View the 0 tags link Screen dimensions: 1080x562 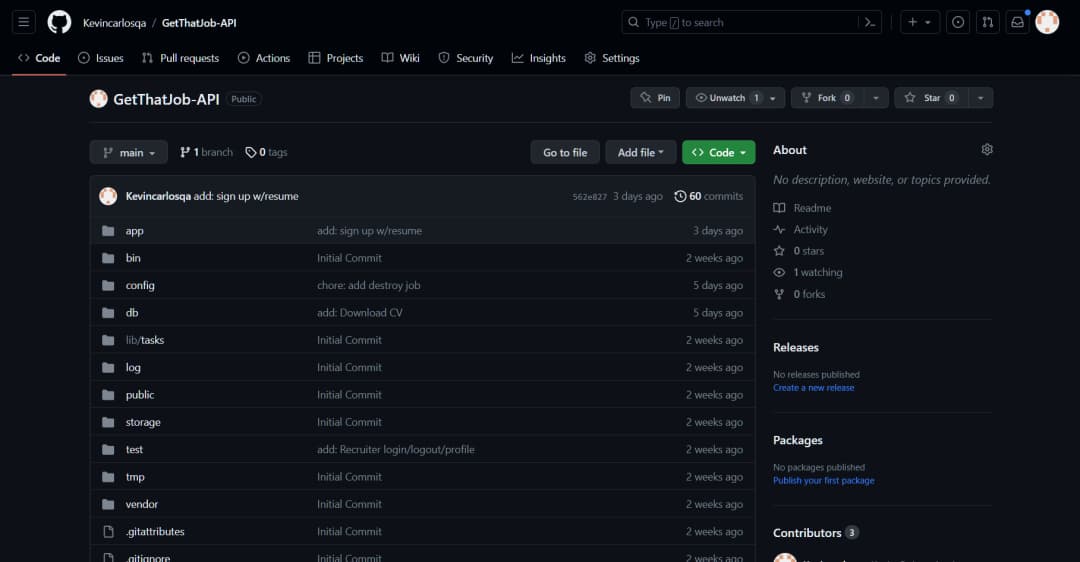[x=266, y=152]
